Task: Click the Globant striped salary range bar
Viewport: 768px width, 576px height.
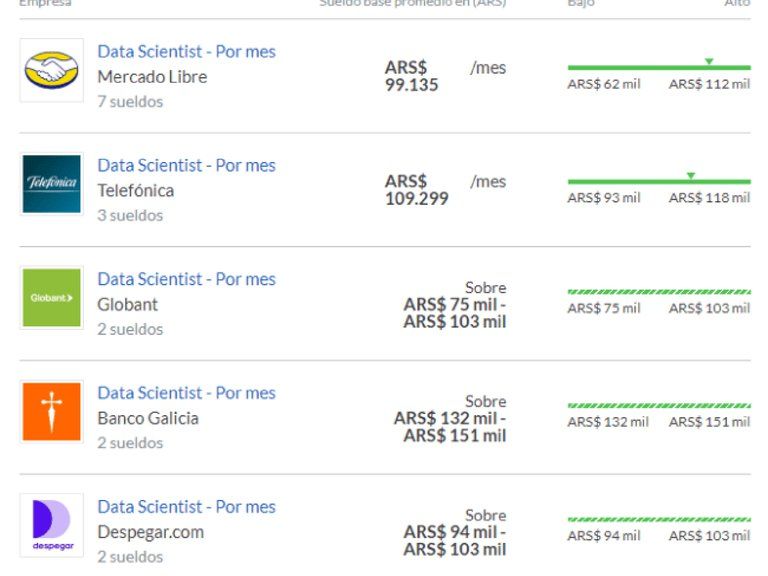Action: (658, 292)
